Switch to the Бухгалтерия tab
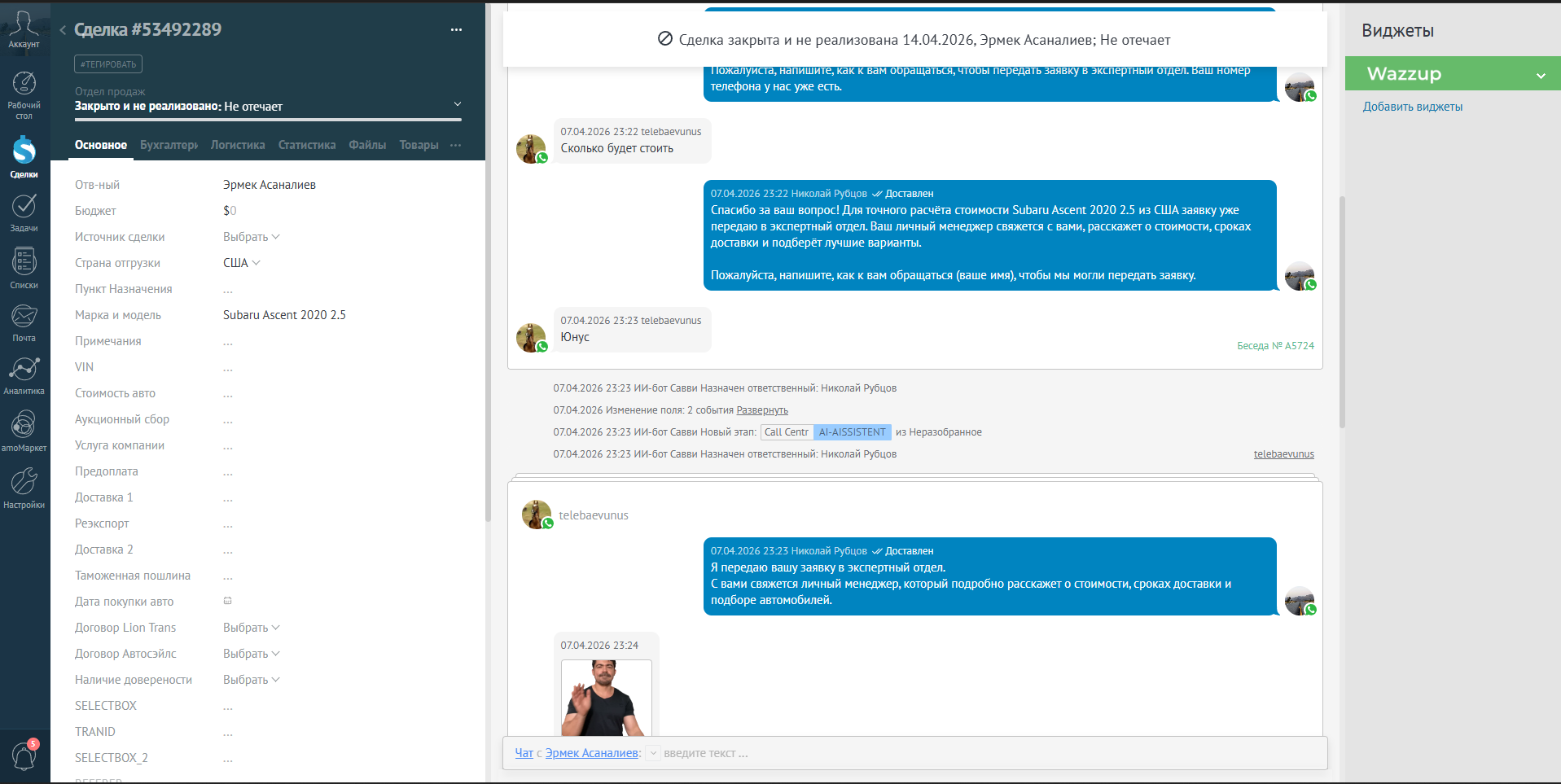The image size is (1561, 784). point(169,145)
